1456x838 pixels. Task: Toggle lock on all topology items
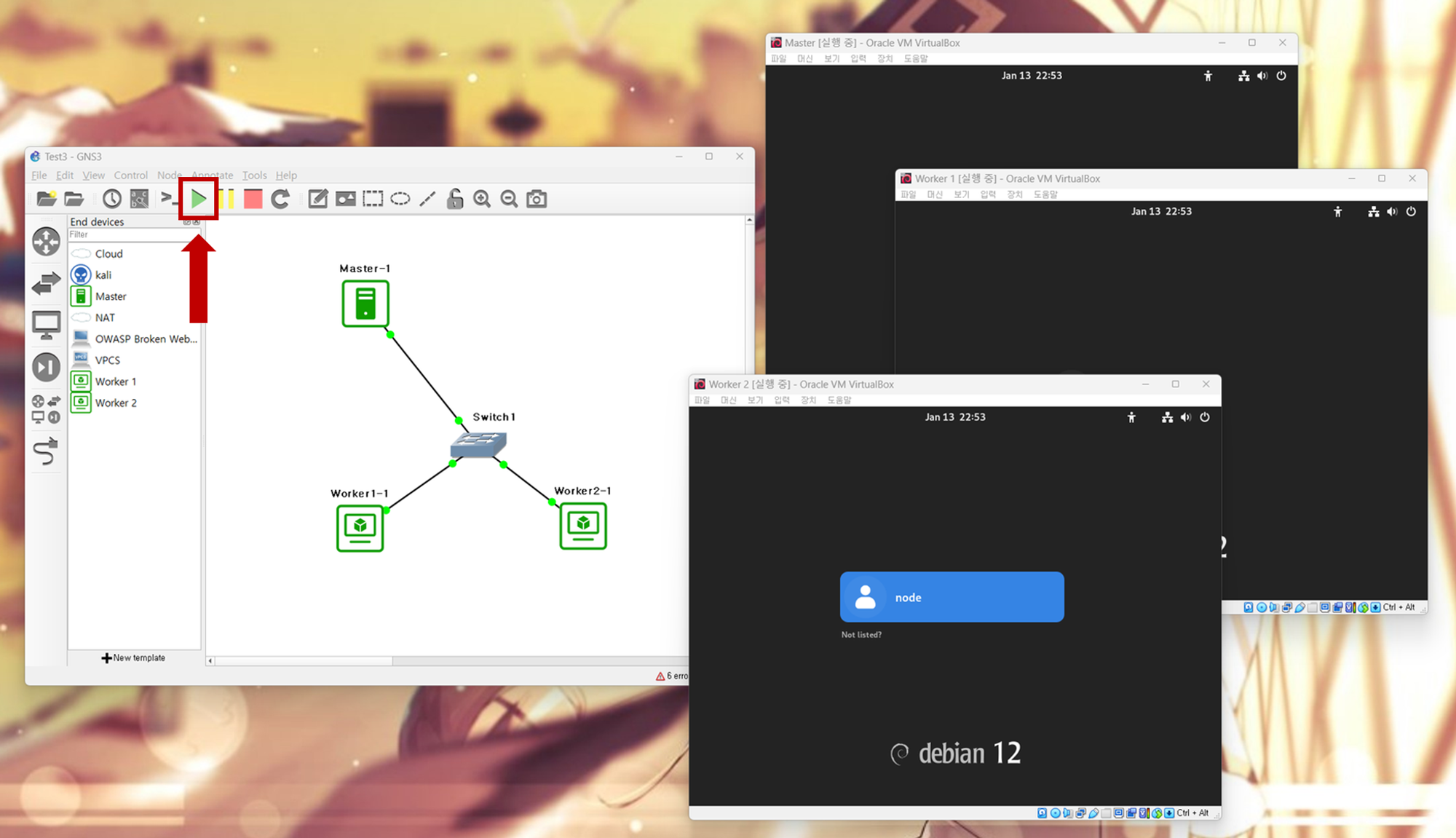(x=455, y=199)
